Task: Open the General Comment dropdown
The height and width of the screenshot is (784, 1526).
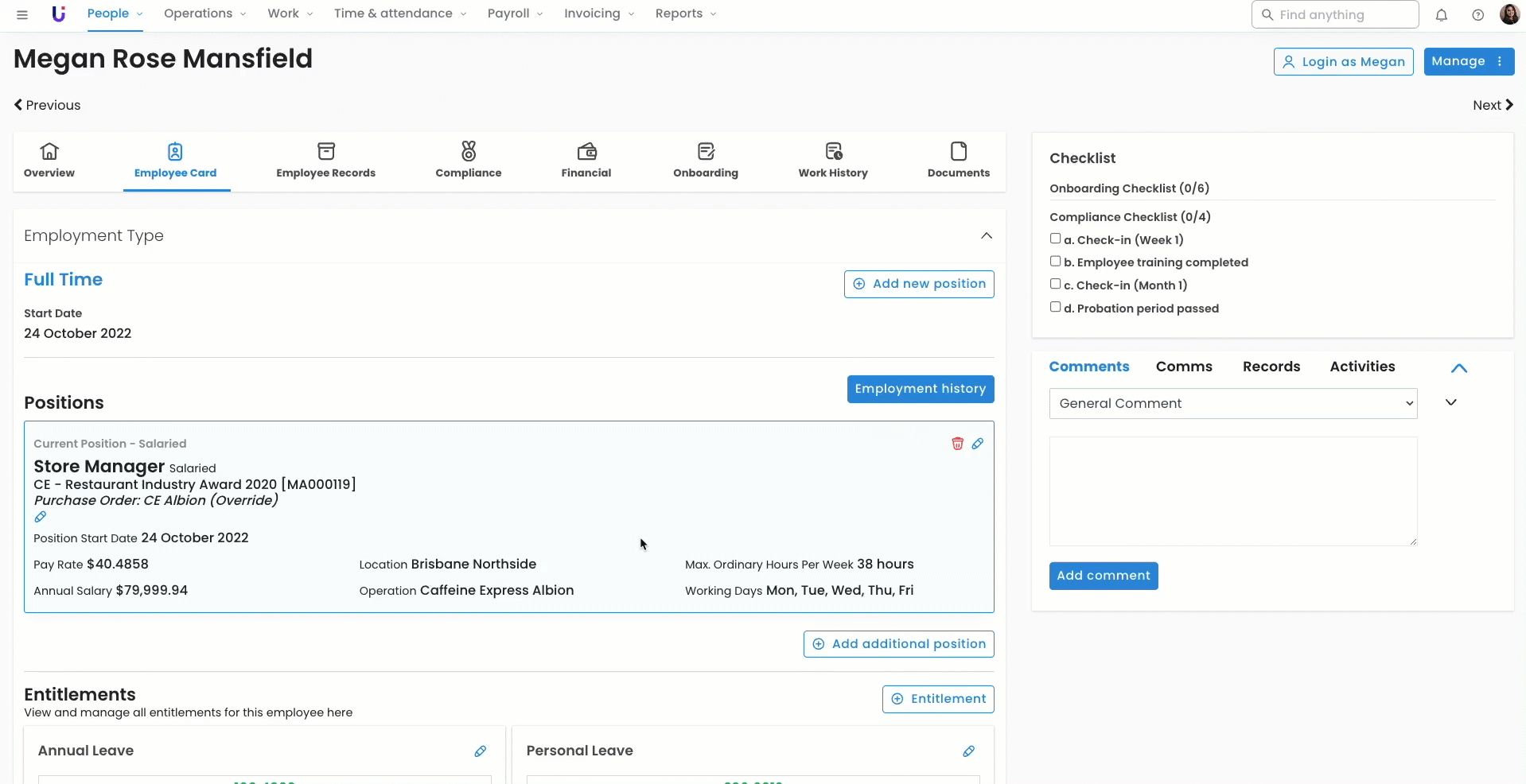Action: pyautogui.click(x=1232, y=403)
